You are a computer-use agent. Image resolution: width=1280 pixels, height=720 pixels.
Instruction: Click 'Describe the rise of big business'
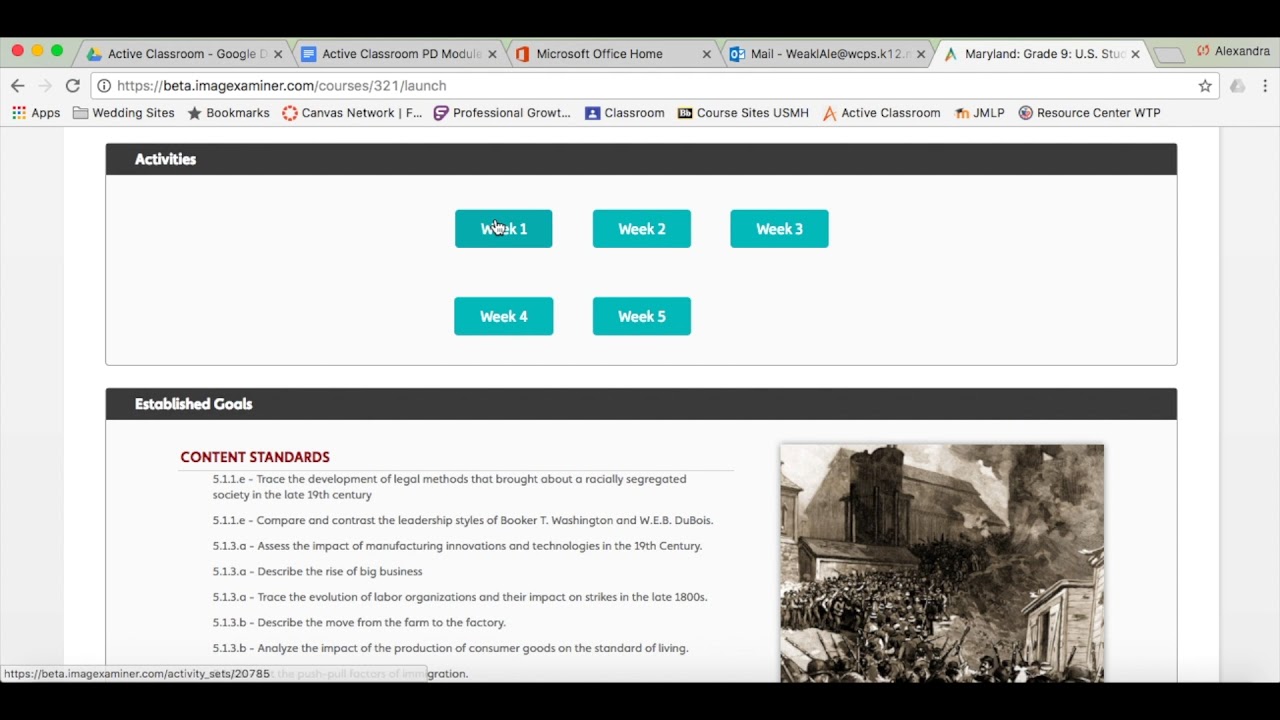pyautogui.click(x=317, y=572)
